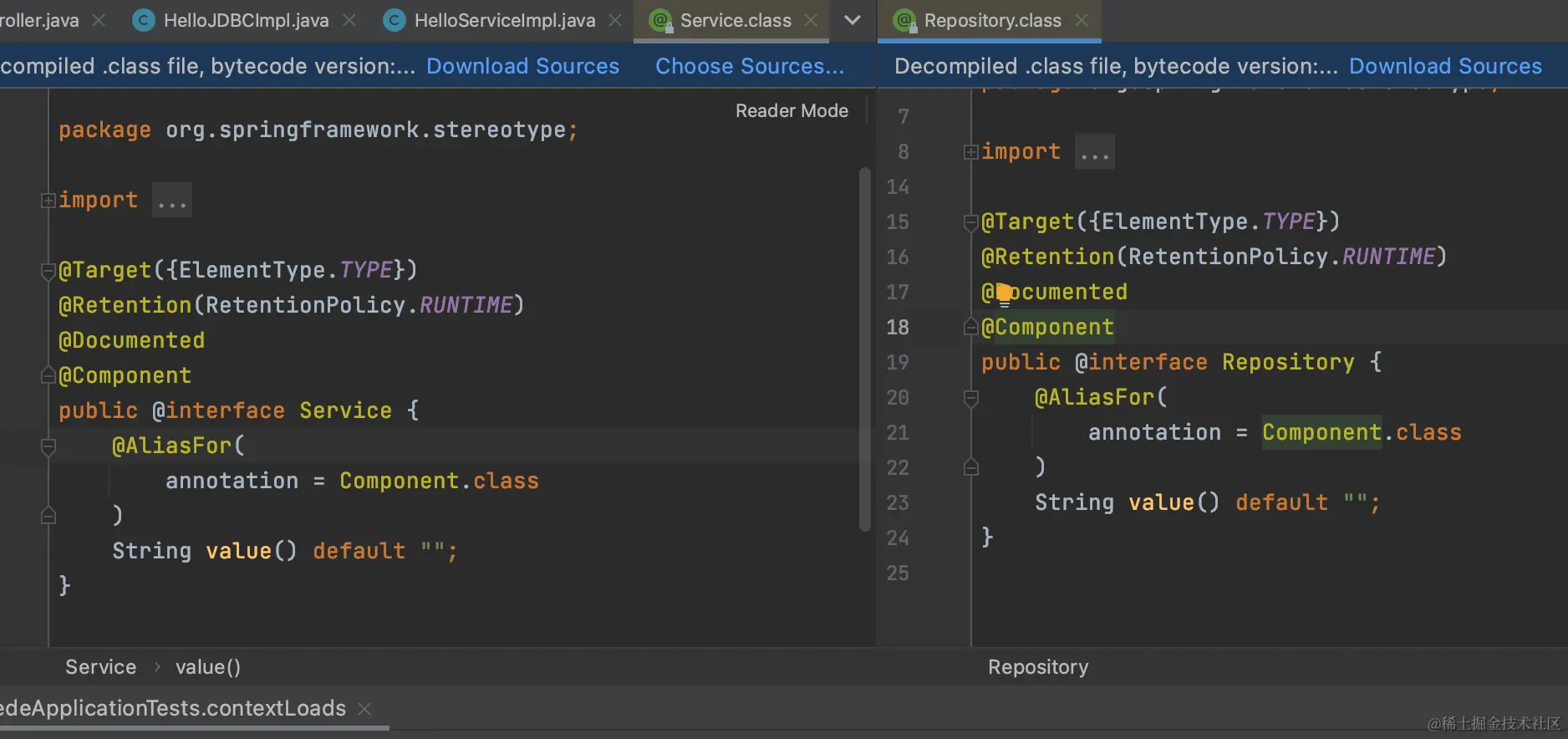The image size is (1568, 739).
Task: Click Component.class in Service.class
Action: [x=439, y=481]
